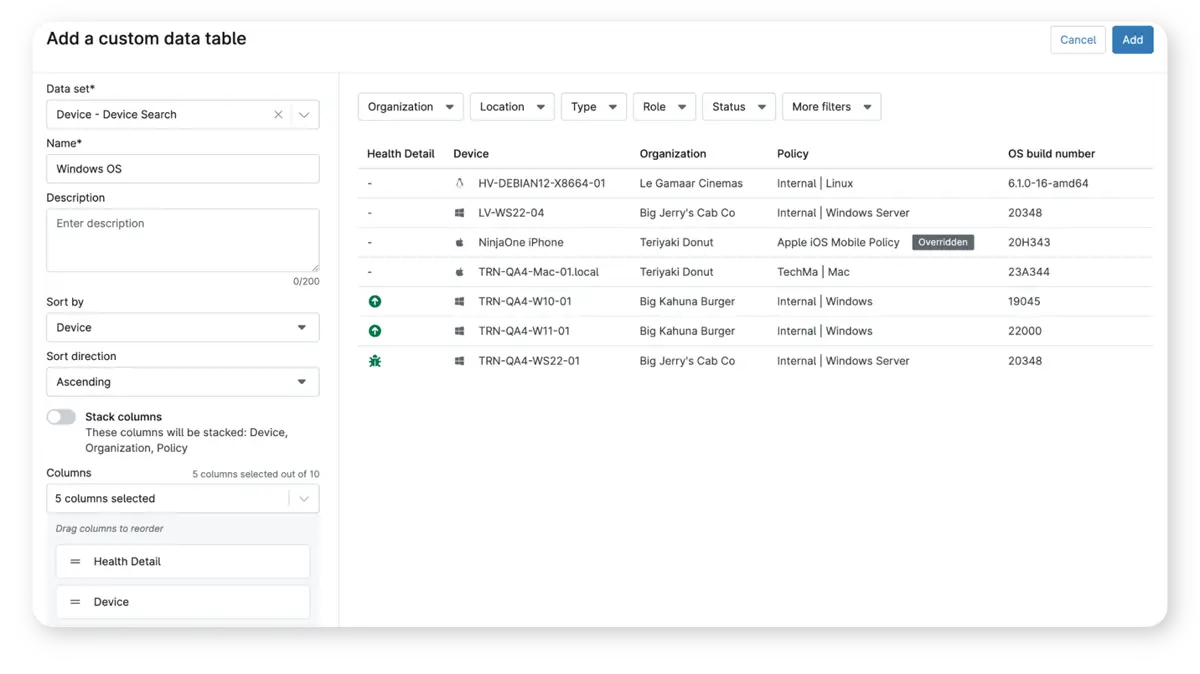Open the Role filter dropdown
This screenshot has height=674, width=1200.
coord(664,107)
